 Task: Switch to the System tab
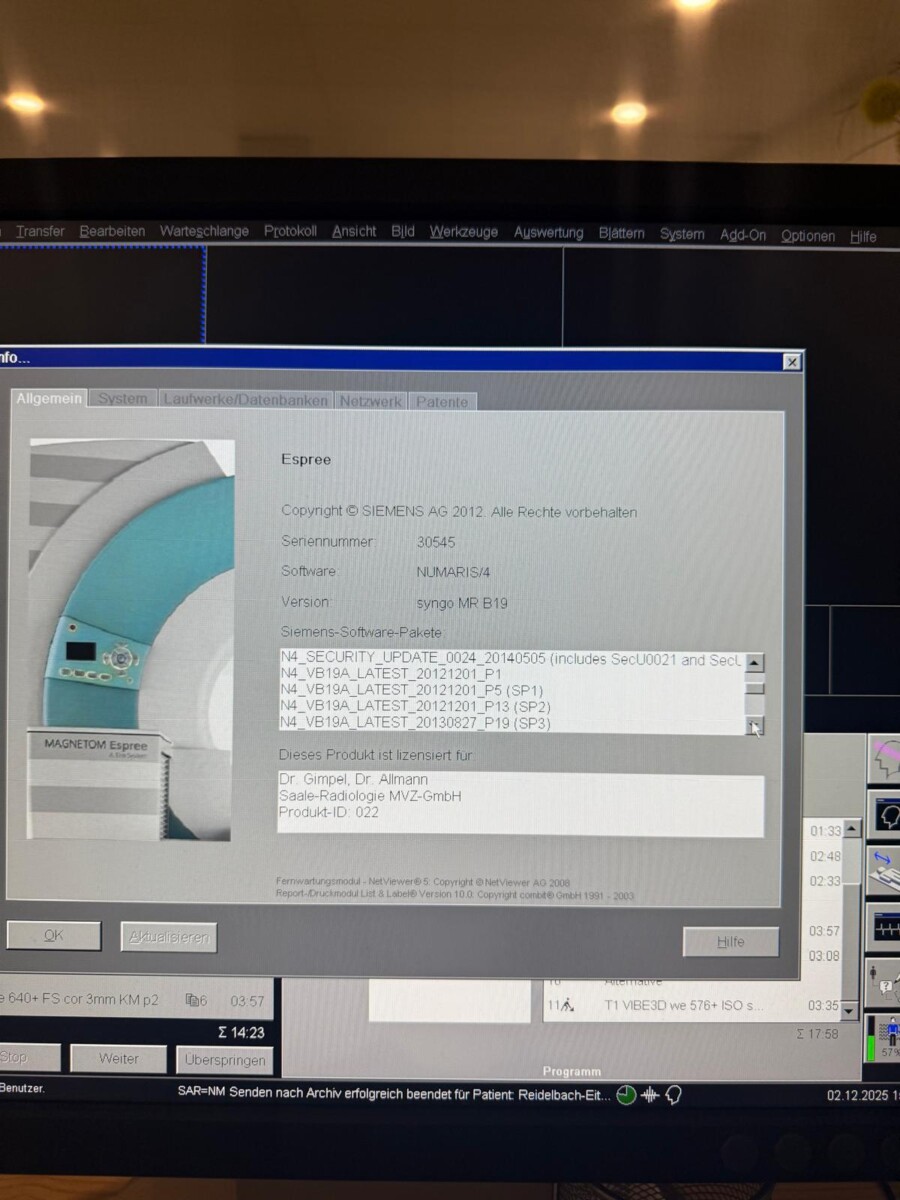point(122,398)
